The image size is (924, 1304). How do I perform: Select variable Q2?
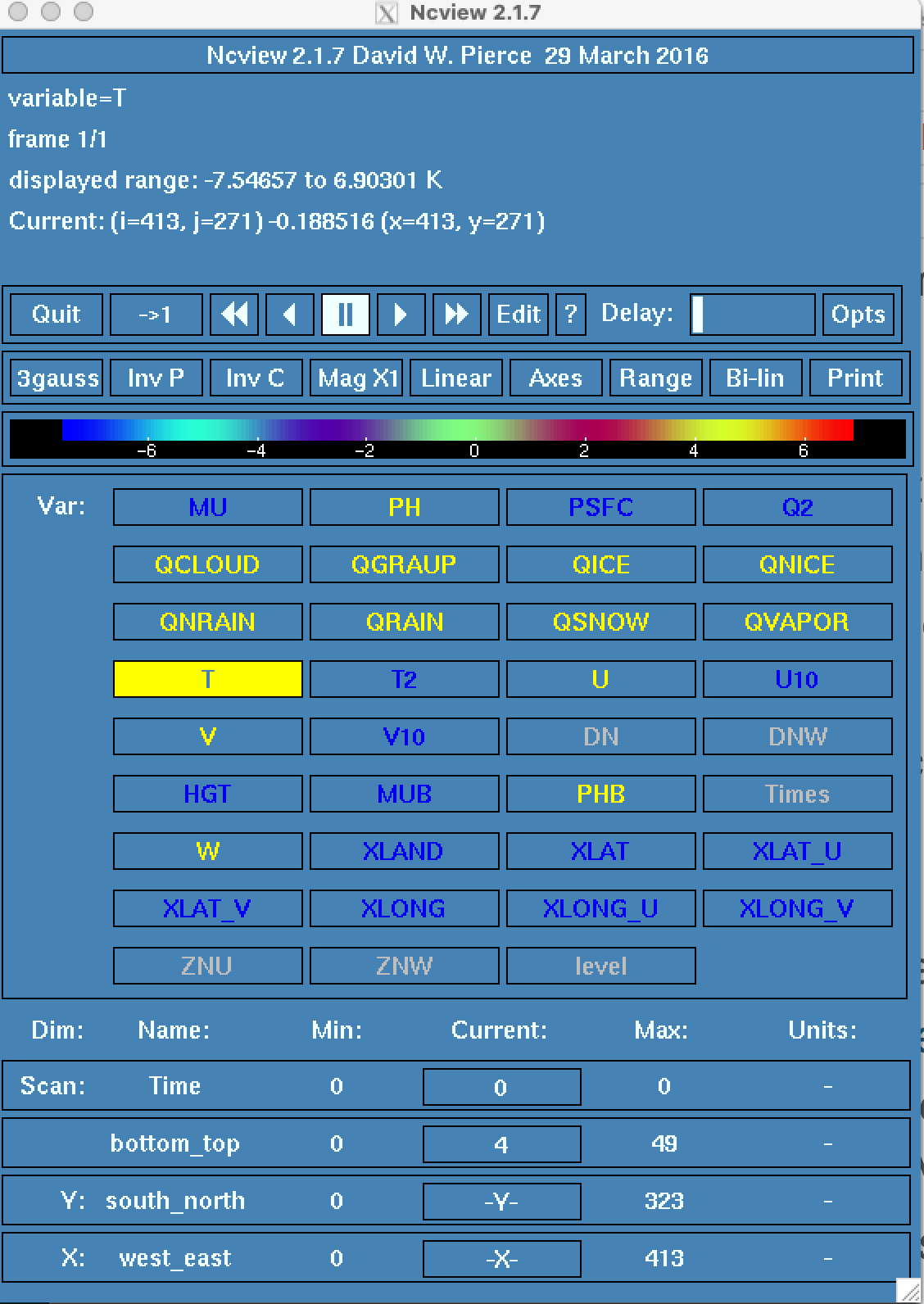798,507
